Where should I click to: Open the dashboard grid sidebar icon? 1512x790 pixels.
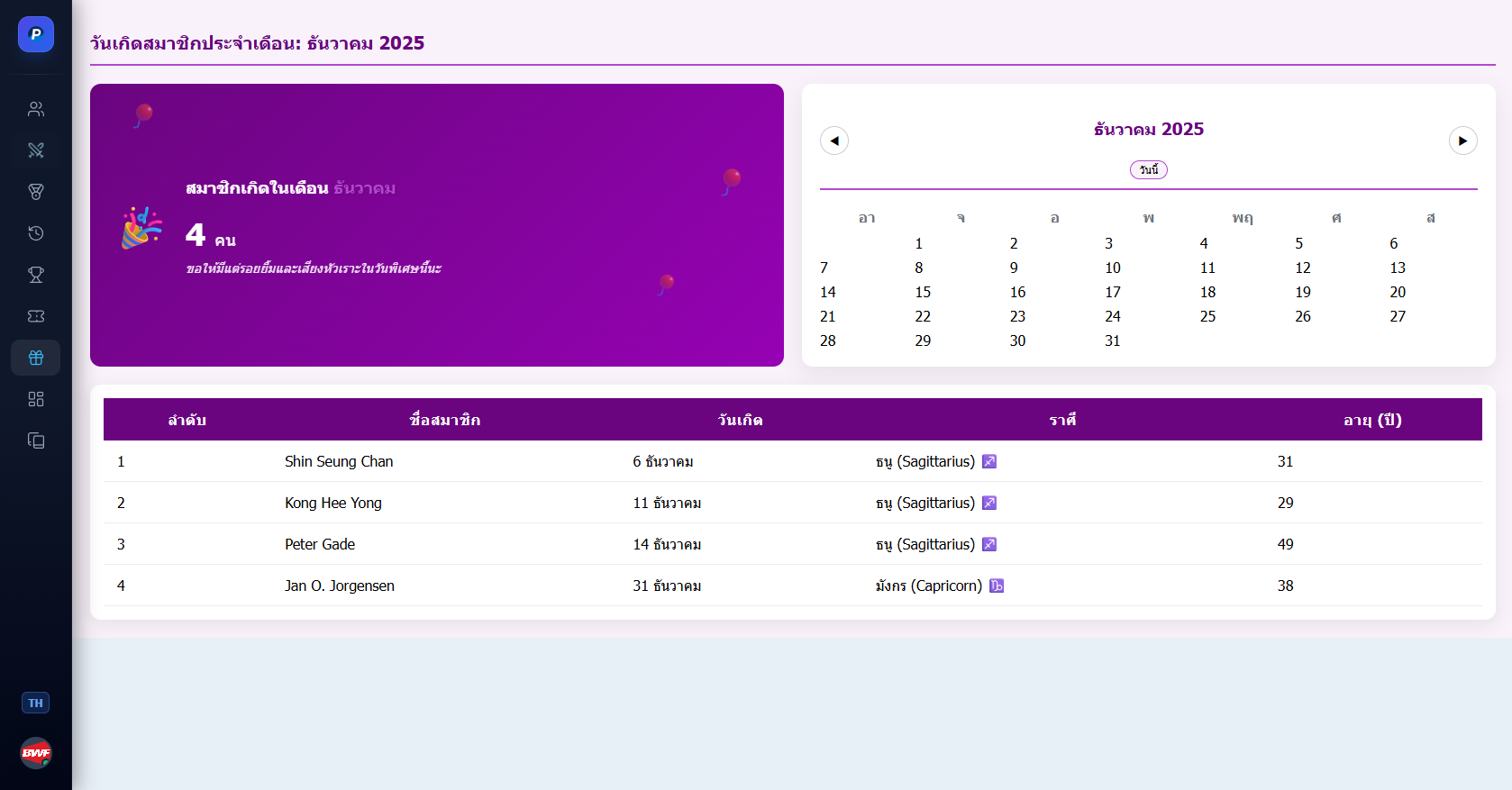tap(36, 399)
